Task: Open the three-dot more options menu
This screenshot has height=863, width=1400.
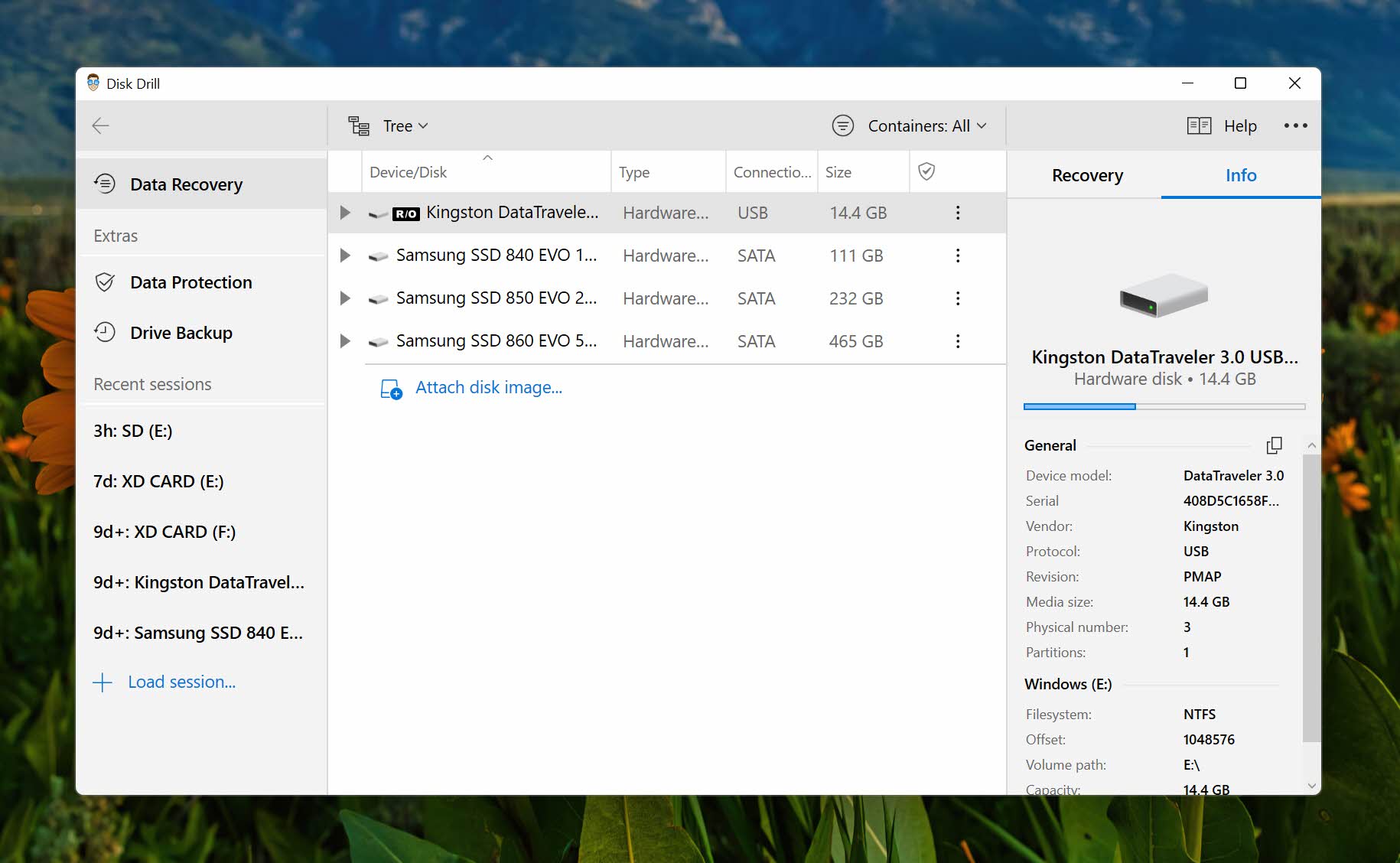Action: (x=1295, y=125)
